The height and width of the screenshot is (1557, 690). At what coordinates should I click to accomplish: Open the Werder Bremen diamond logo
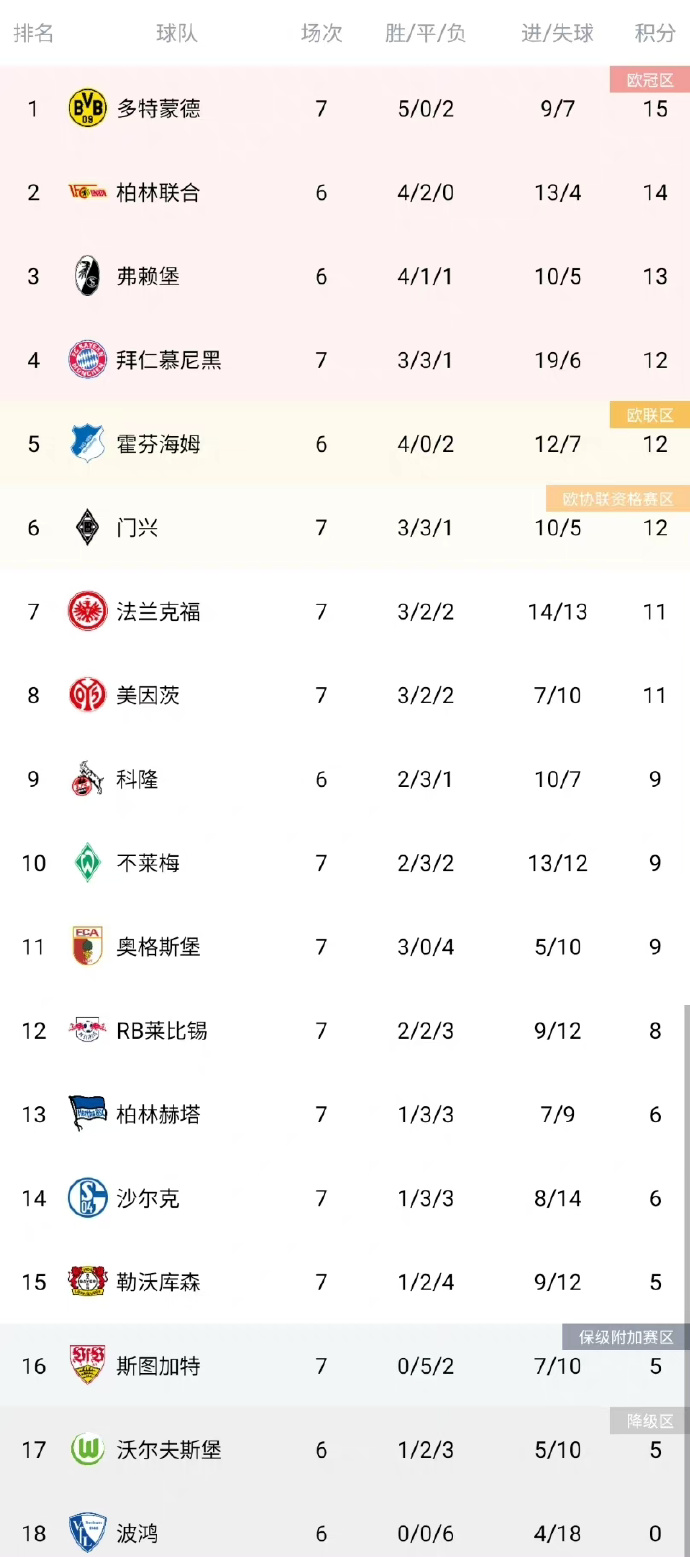tap(87, 863)
